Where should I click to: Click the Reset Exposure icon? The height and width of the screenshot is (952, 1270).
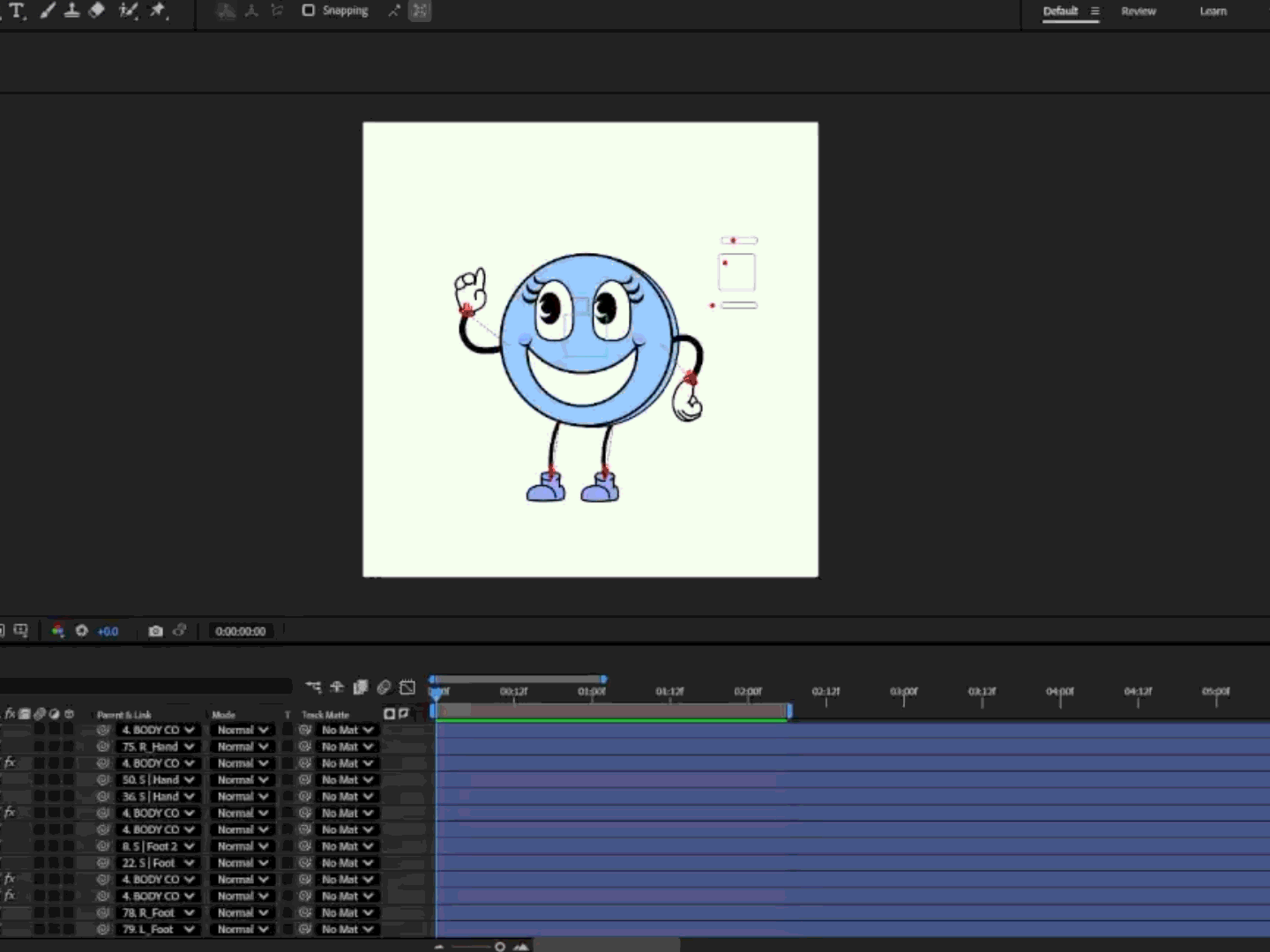(82, 631)
